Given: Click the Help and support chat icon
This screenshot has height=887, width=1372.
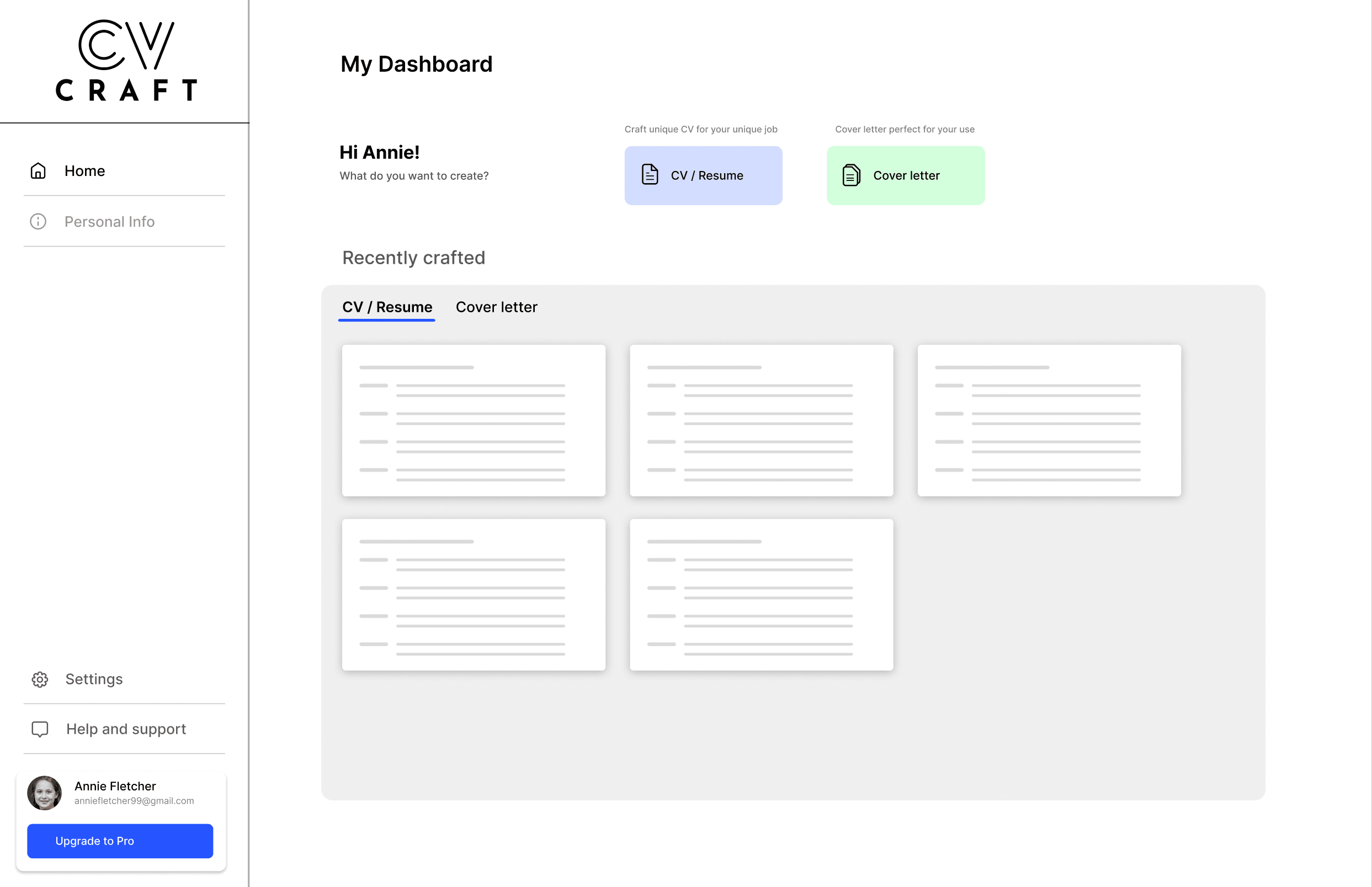Looking at the screenshot, I should tap(40, 729).
